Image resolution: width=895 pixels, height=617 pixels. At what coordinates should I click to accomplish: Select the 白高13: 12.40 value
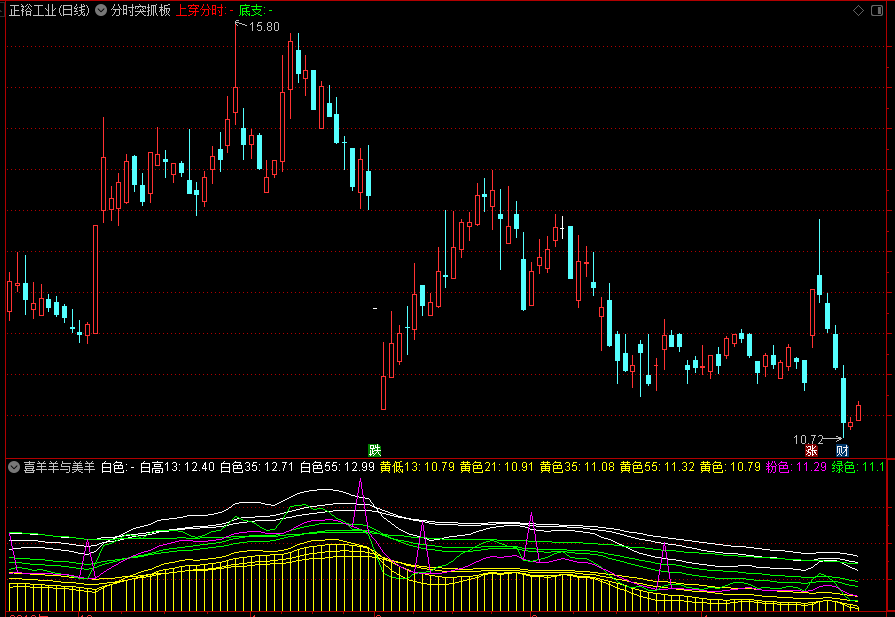coord(178,467)
